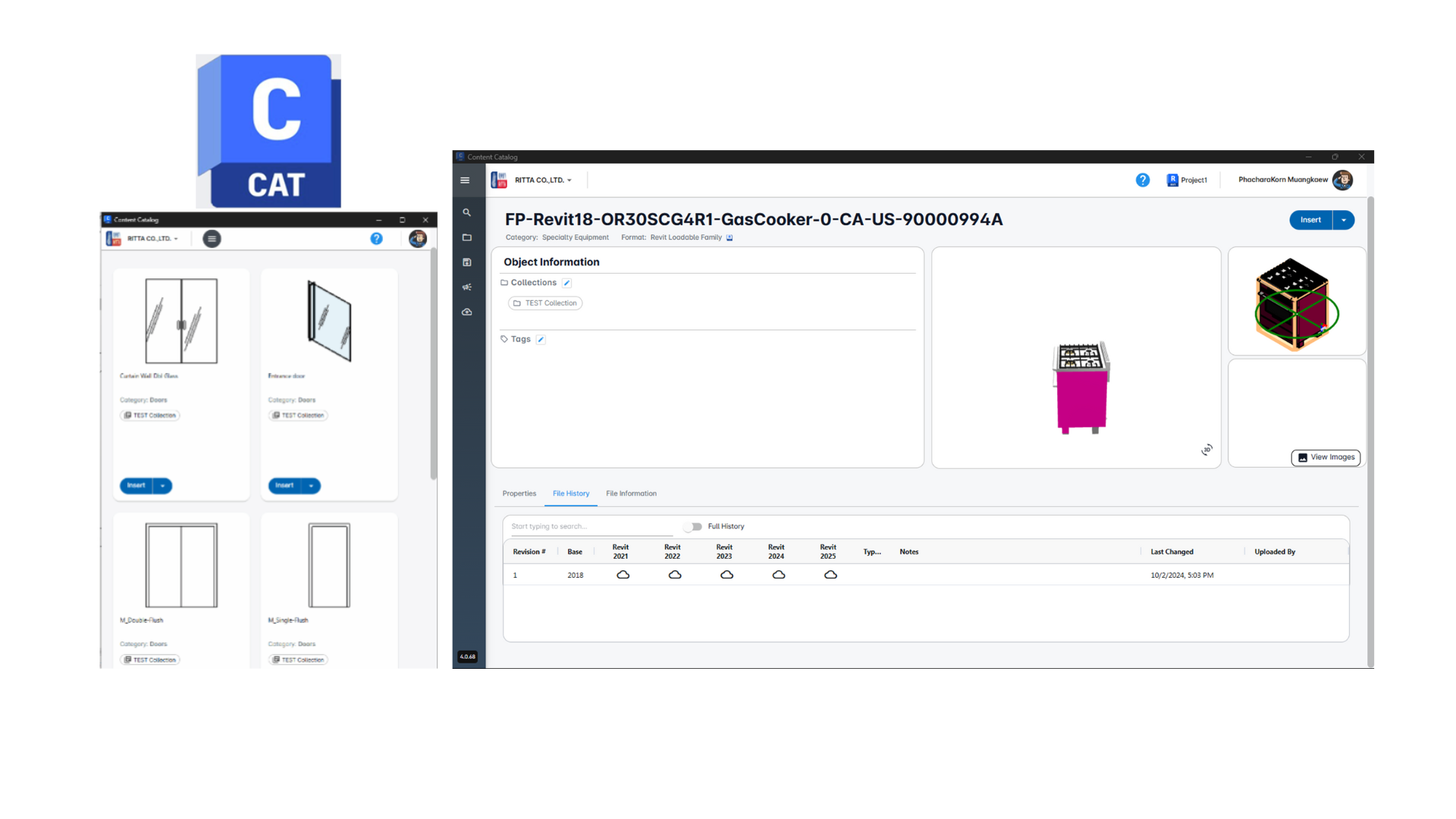Viewport: 1456px width, 819px height.
Task: Switch to the Properties tab
Action: 519,494
